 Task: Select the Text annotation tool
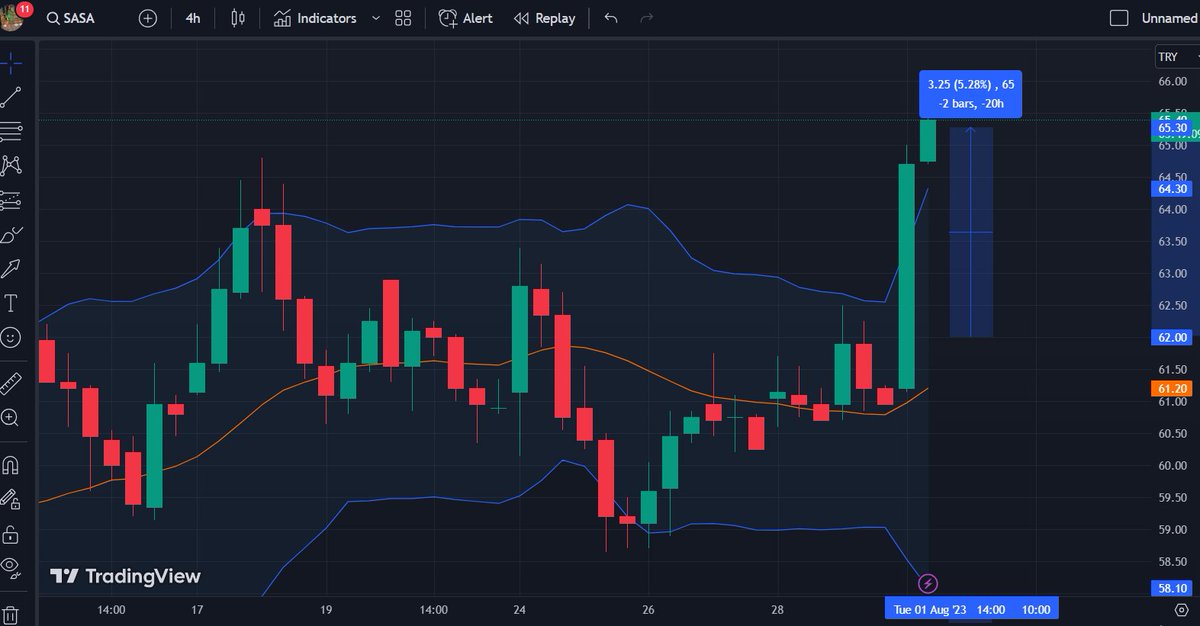(x=11, y=303)
